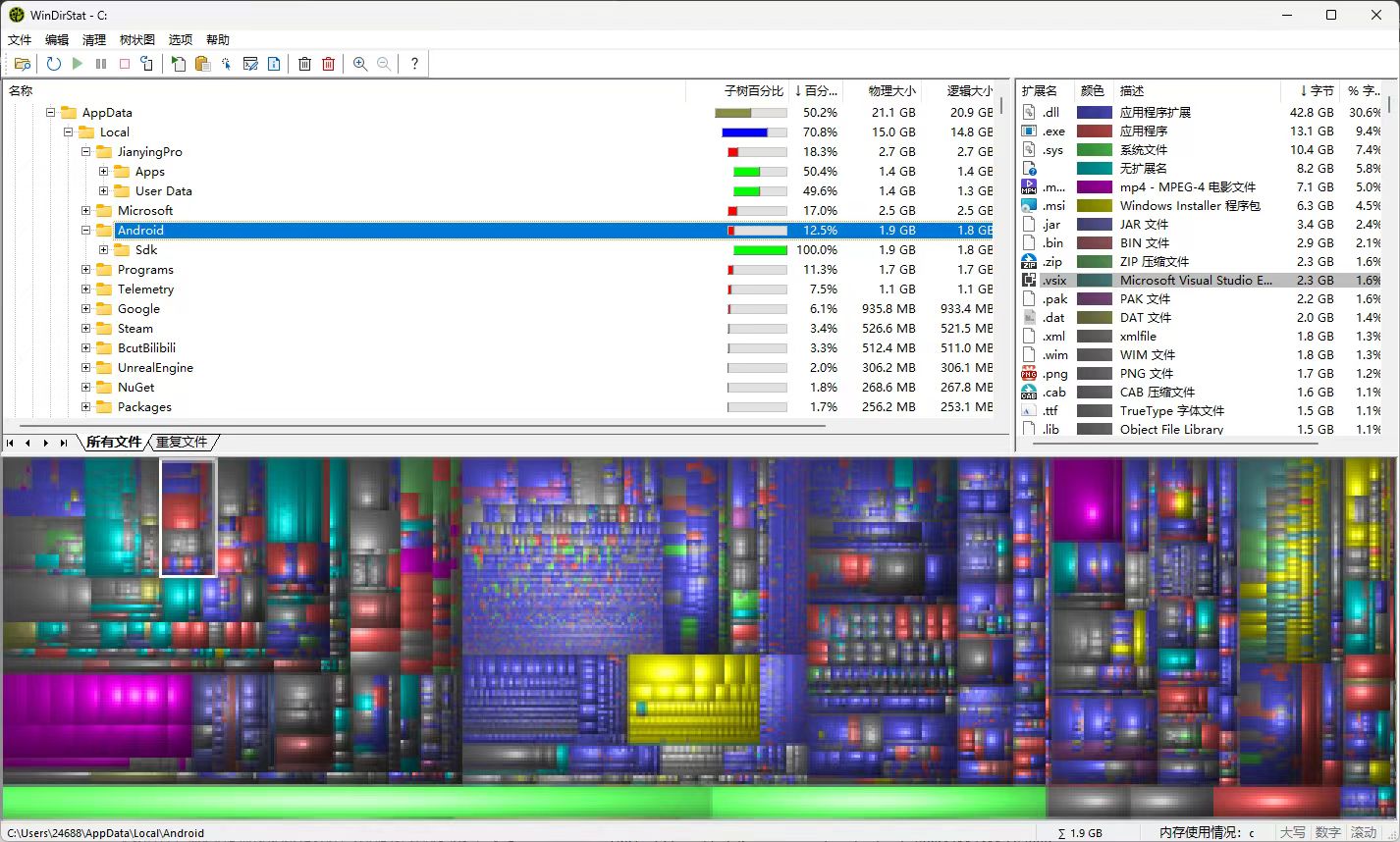Collapse the AppData tree node

click(51, 113)
